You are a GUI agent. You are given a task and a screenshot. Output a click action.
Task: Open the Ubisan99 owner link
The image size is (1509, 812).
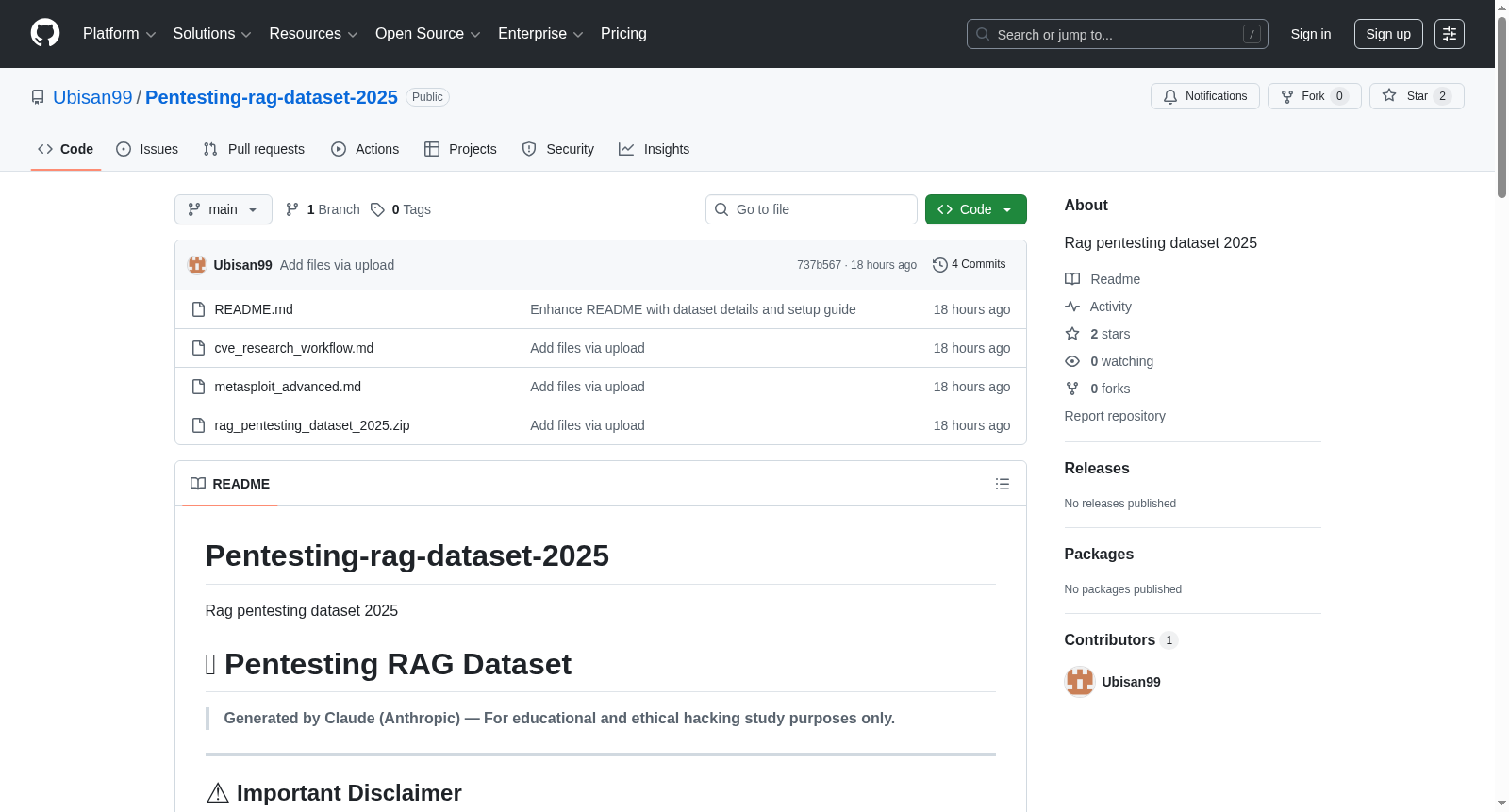pos(92,97)
